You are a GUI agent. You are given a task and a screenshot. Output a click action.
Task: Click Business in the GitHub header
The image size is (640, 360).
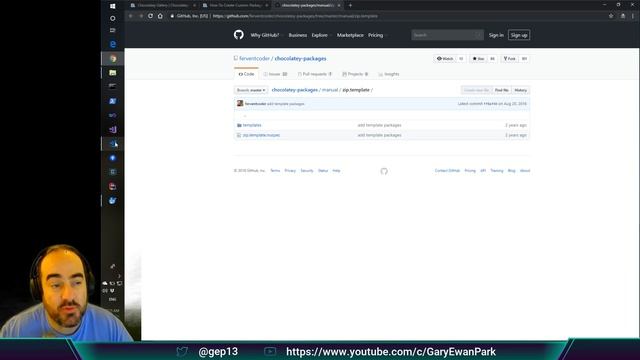298,35
